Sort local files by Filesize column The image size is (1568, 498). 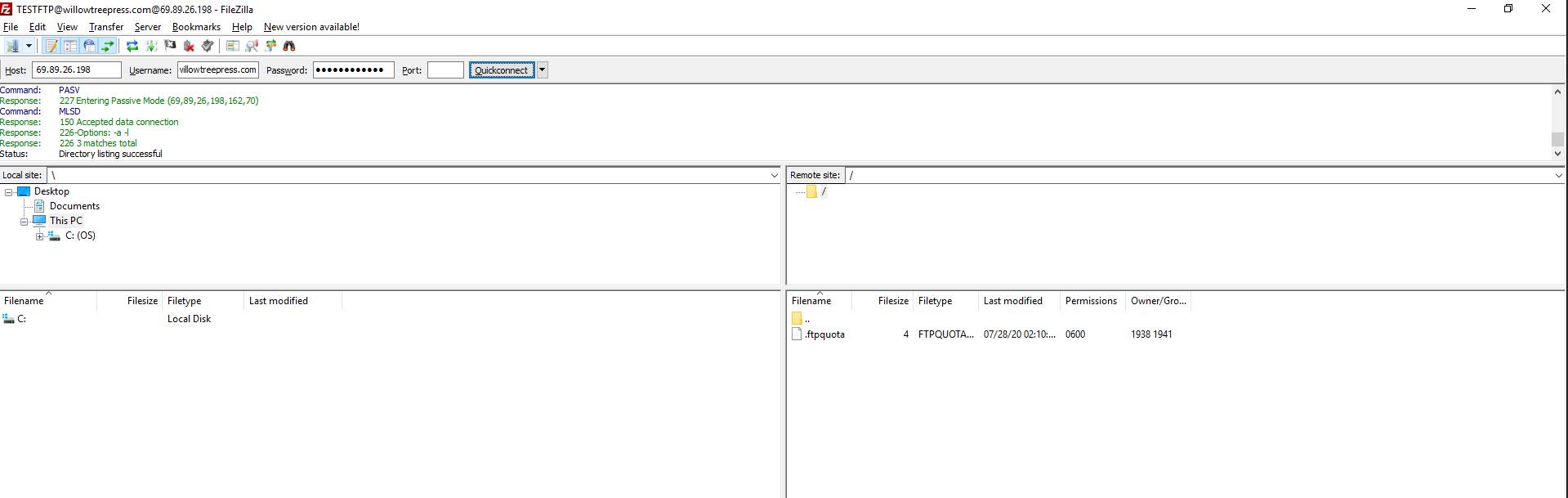click(129, 301)
